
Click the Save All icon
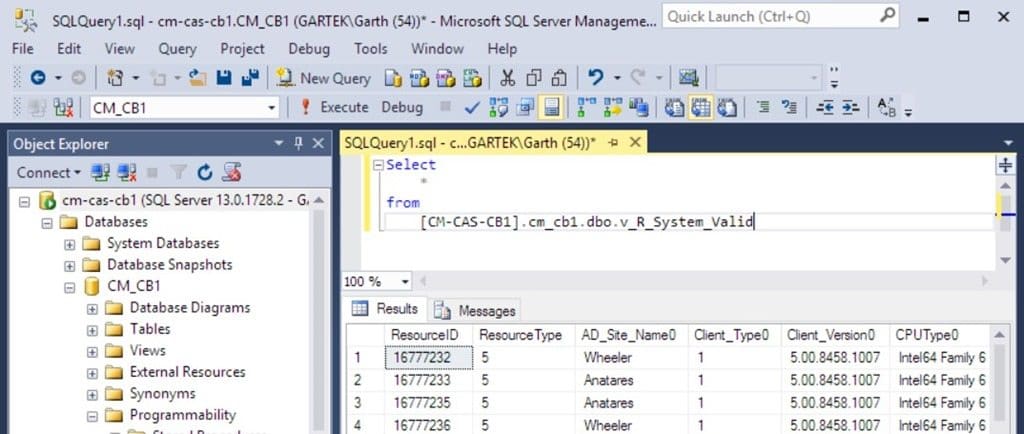click(x=249, y=78)
